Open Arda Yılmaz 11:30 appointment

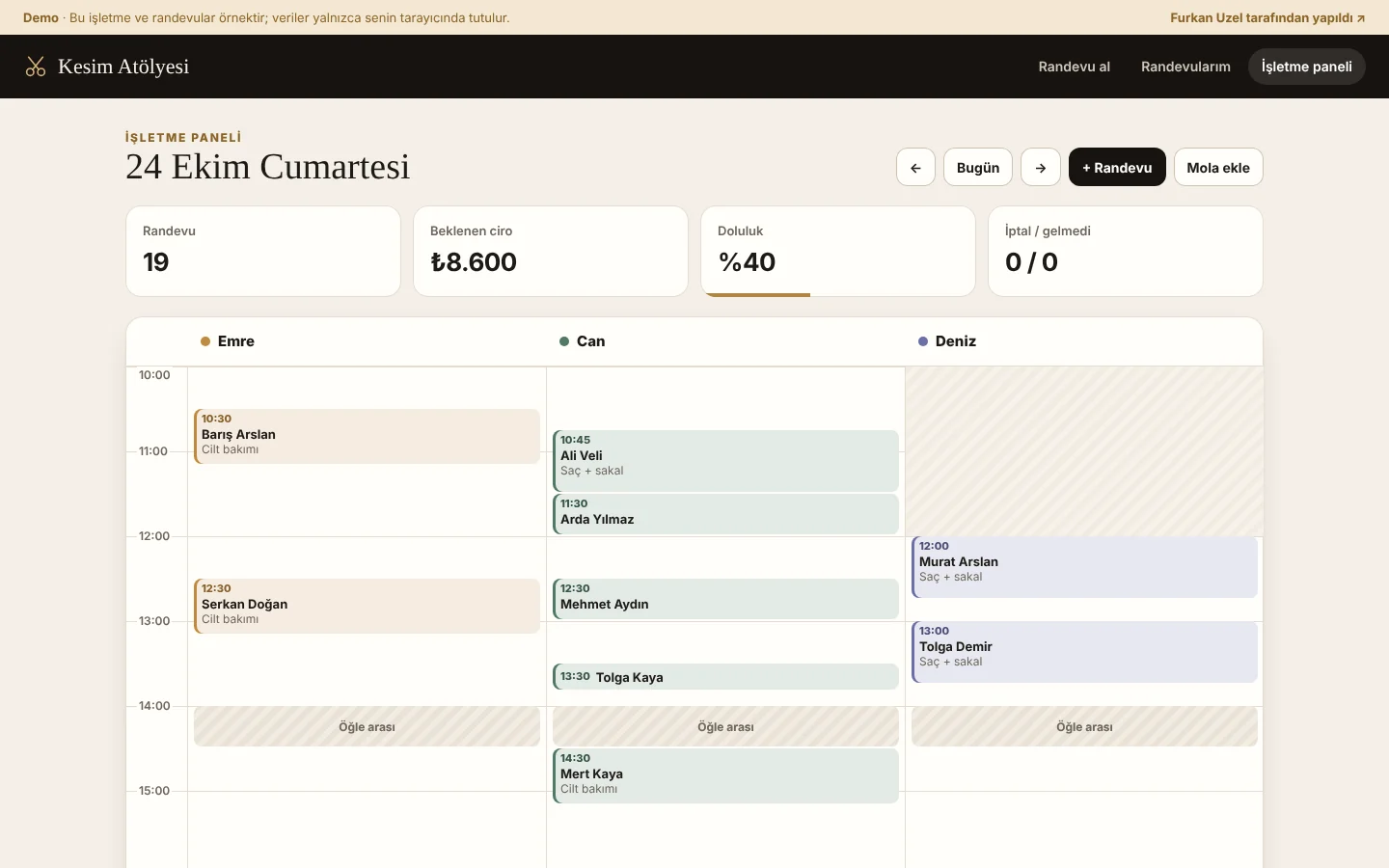726,514
